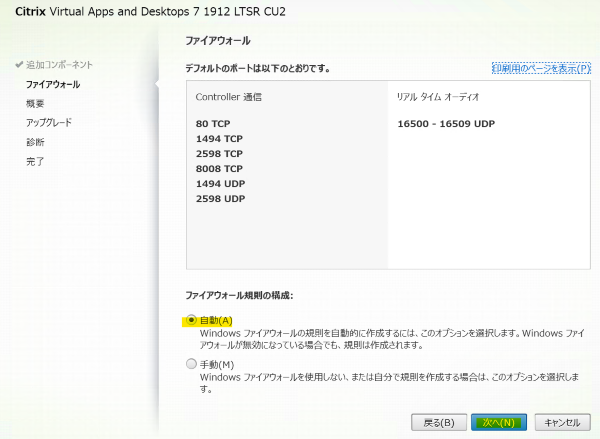The width and height of the screenshot is (600, 439).
Task: Click the Controller 通信 column header
Action: [x=229, y=97]
